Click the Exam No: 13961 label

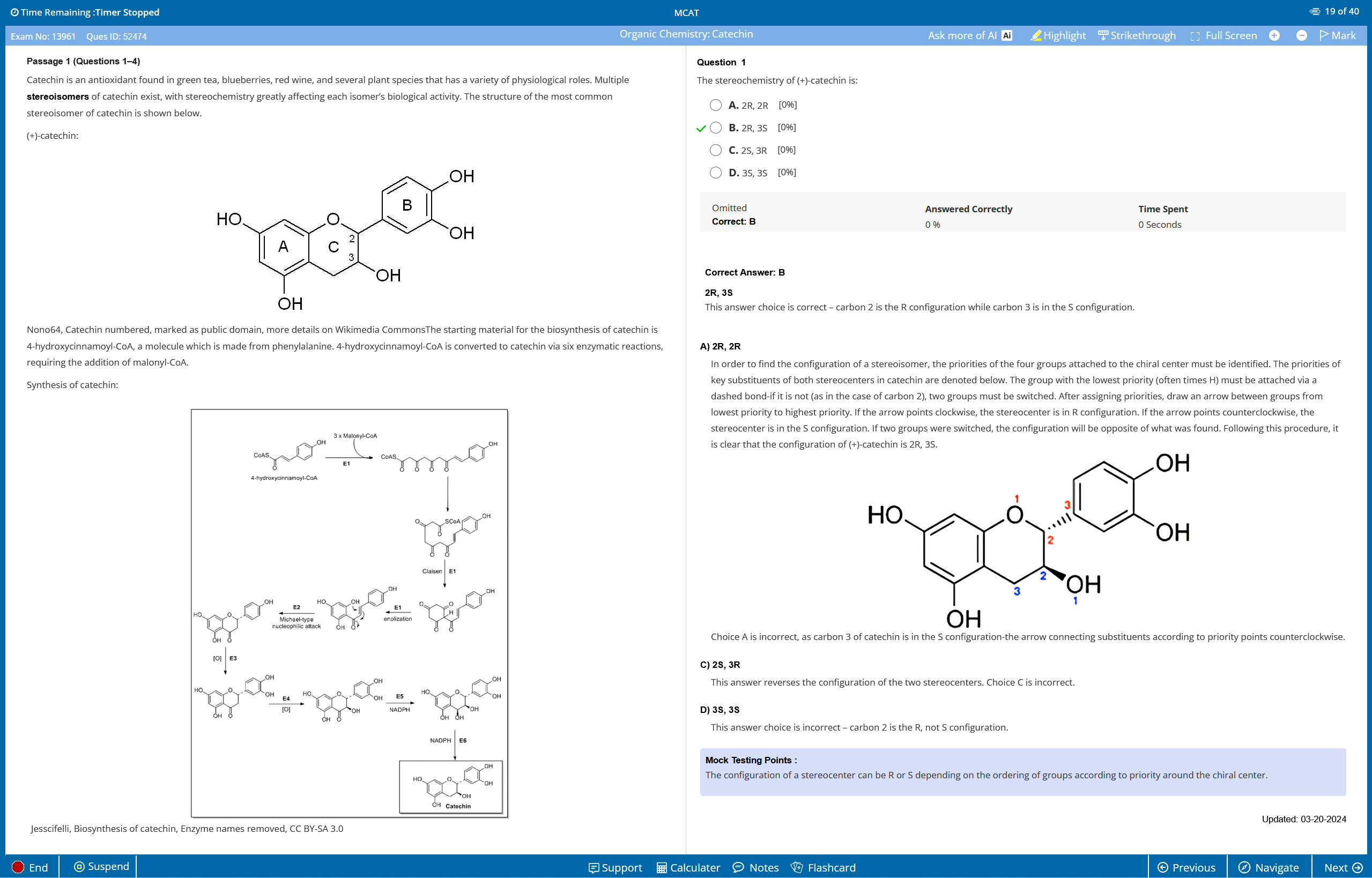click(x=43, y=36)
